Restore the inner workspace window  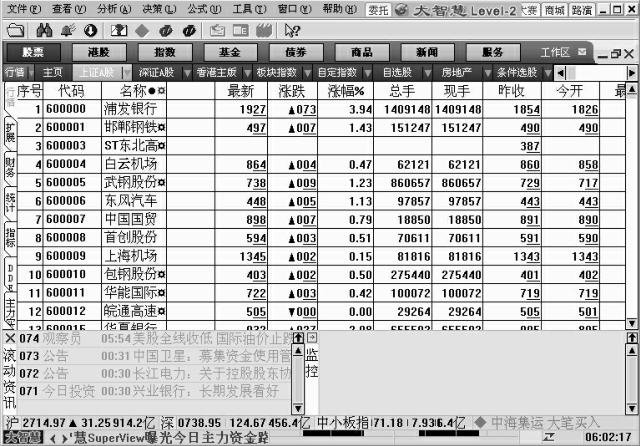click(616, 53)
